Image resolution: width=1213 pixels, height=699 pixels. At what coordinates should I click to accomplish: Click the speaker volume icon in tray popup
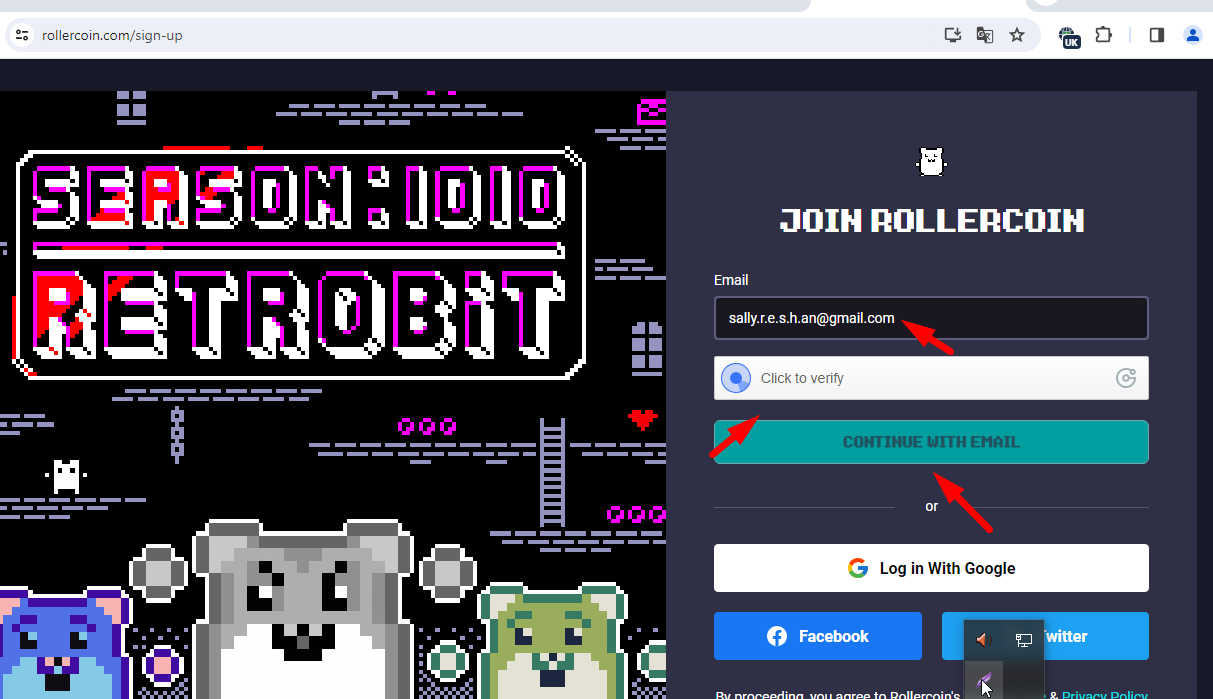983,640
